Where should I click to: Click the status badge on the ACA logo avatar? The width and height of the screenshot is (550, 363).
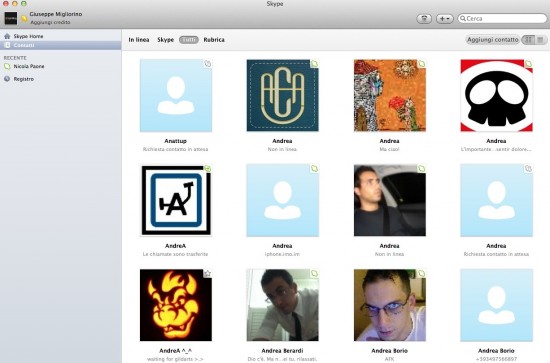point(315,63)
